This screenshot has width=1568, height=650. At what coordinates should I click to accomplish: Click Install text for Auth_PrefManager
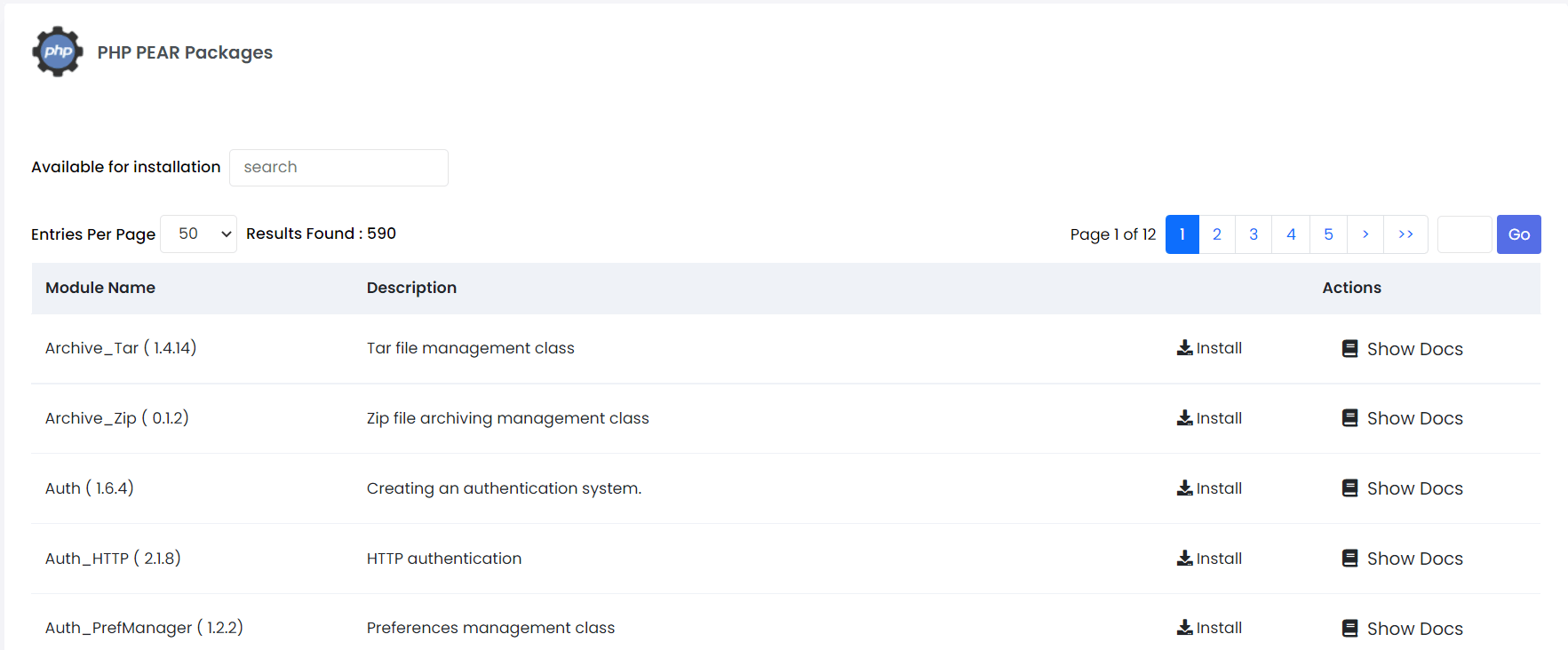click(x=1219, y=628)
